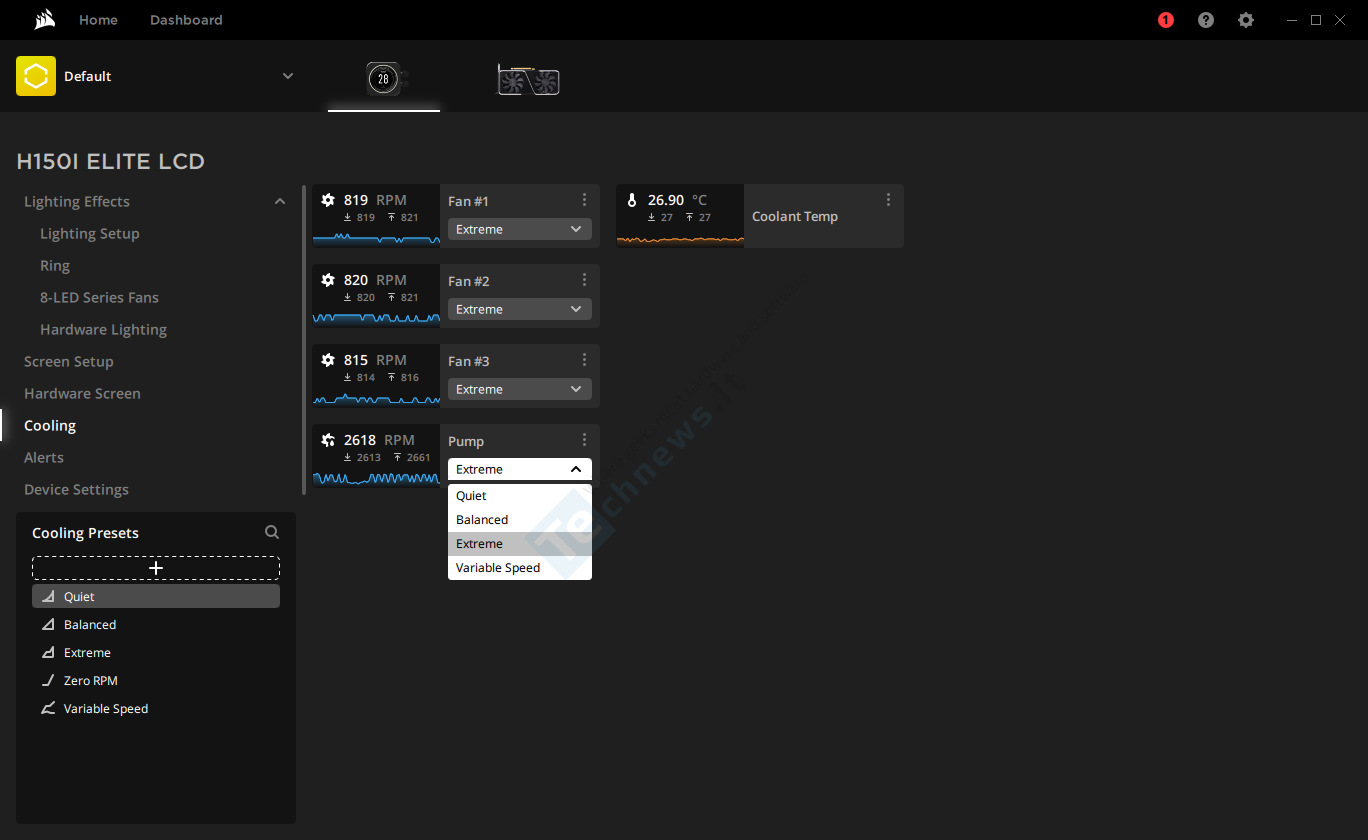Click the Fan #1 gear icon
Image resolution: width=1368 pixels, height=840 pixels.
(x=328, y=200)
